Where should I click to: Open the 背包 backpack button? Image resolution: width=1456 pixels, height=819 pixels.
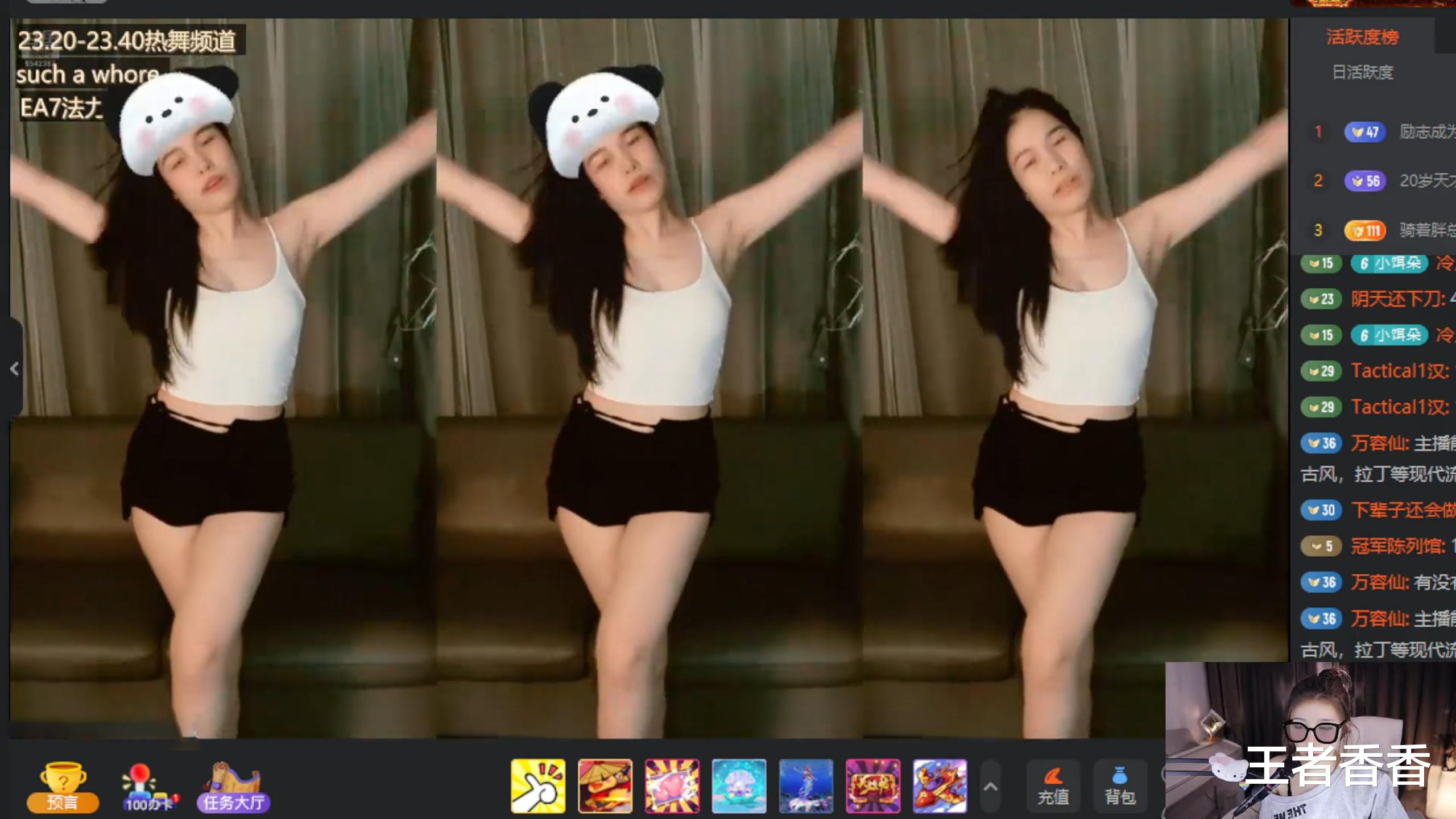pyautogui.click(x=1119, y=787)
